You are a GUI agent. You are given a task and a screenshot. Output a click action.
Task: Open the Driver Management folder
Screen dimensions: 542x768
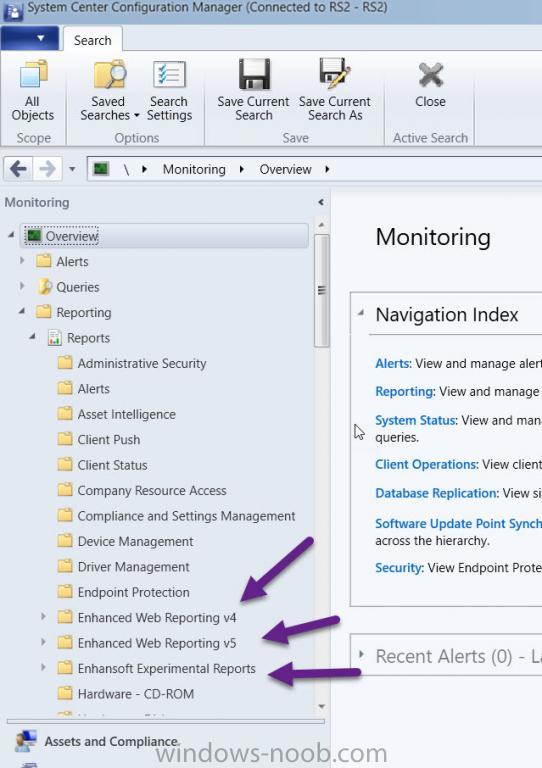click(x=123, y=567)
